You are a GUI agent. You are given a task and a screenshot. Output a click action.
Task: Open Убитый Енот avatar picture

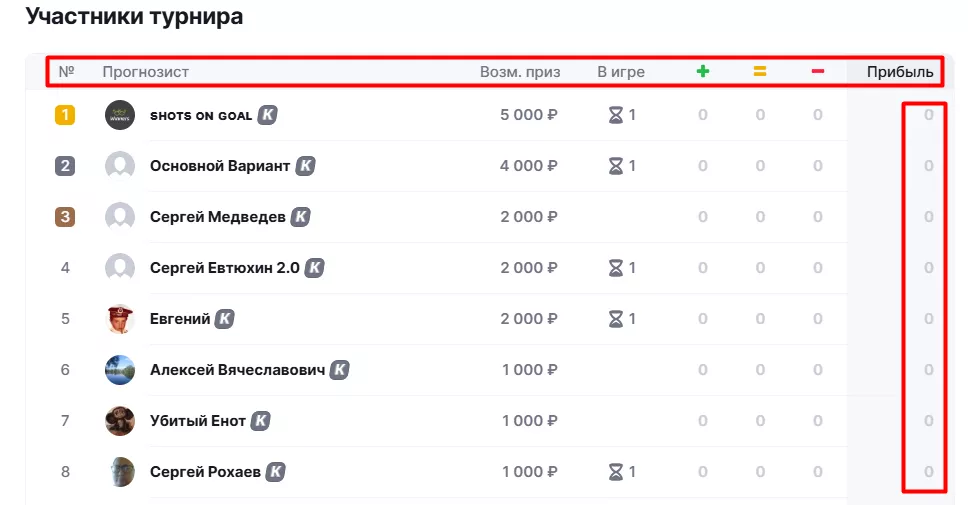[120, 421]
